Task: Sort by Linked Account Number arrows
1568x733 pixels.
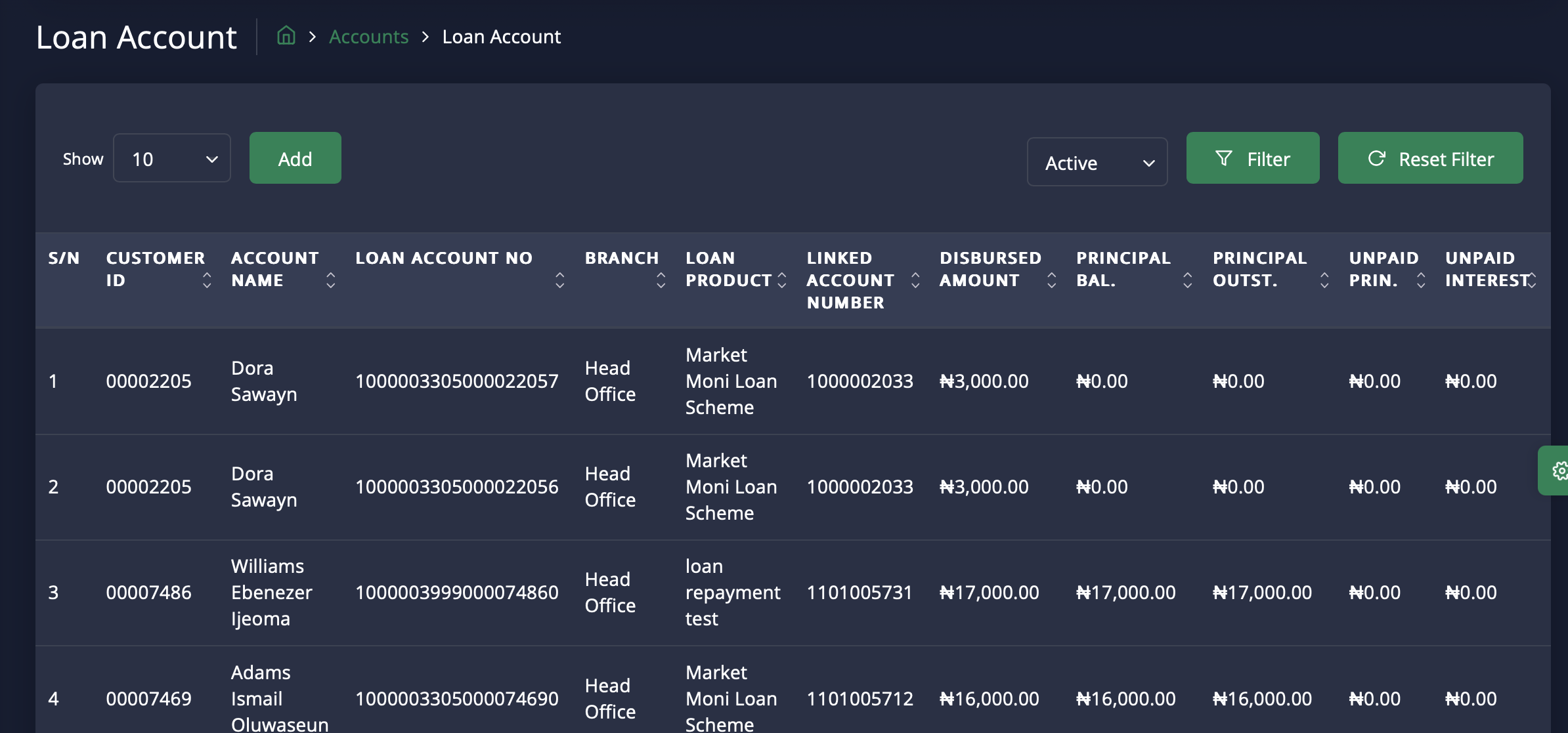Action: tap(915, 280)
